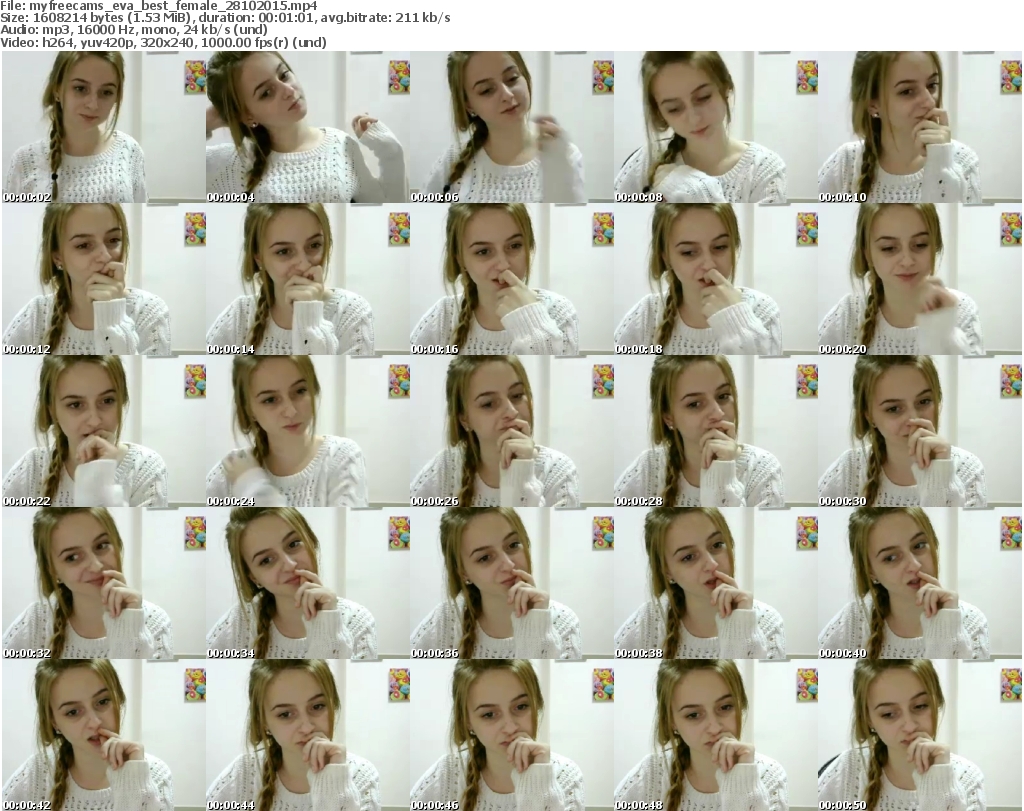Select the frame marked 00:00:20
Screen dimensions: 1024x811
click(x=920, y=279)
